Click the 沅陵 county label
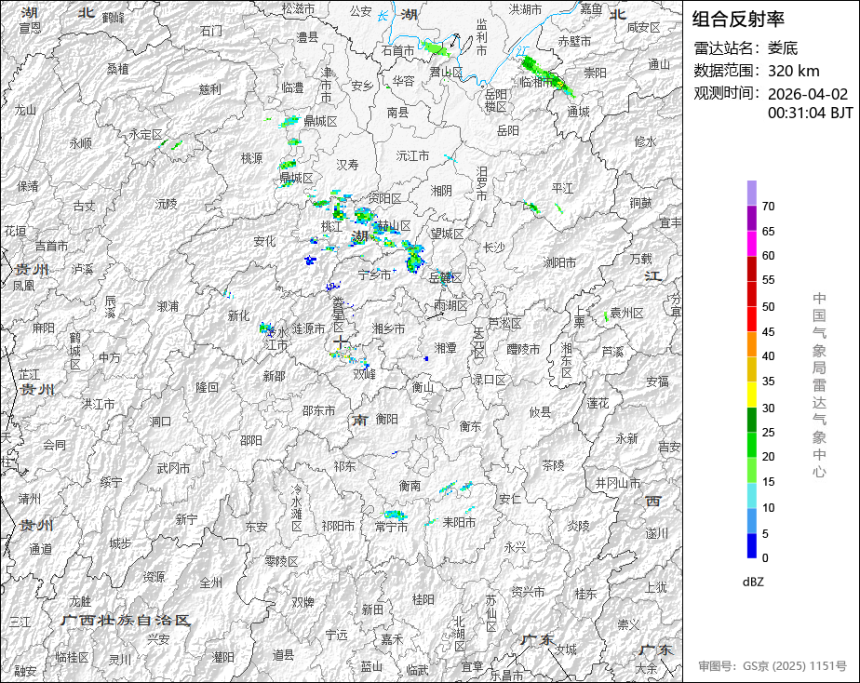 [167, 204]
